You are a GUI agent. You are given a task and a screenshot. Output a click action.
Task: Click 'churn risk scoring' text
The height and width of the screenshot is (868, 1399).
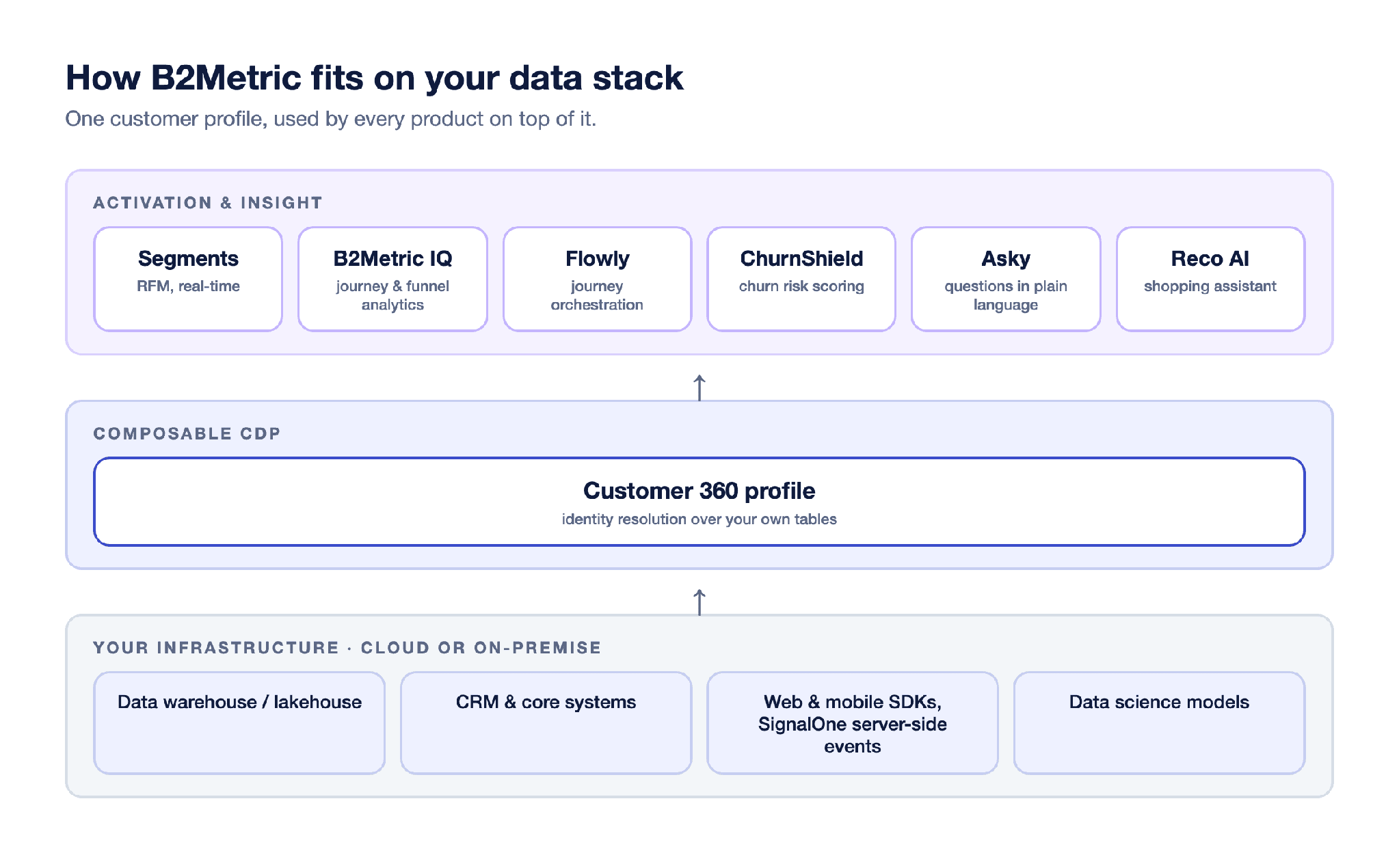(x=801, y=286)
